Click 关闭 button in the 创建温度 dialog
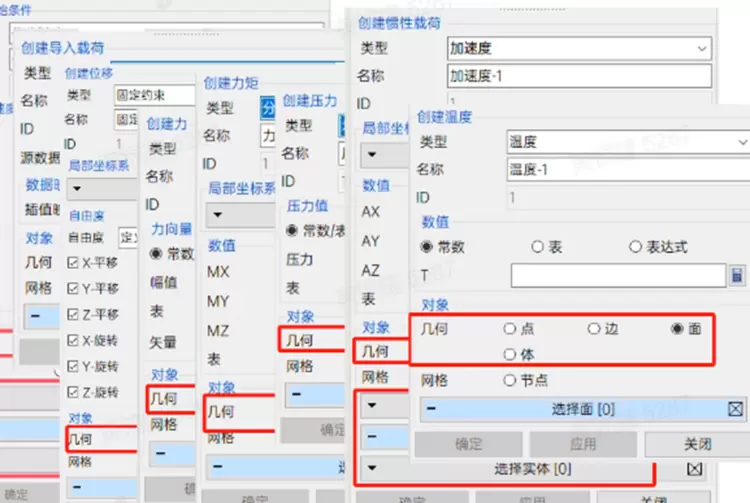 pos(697,443)
